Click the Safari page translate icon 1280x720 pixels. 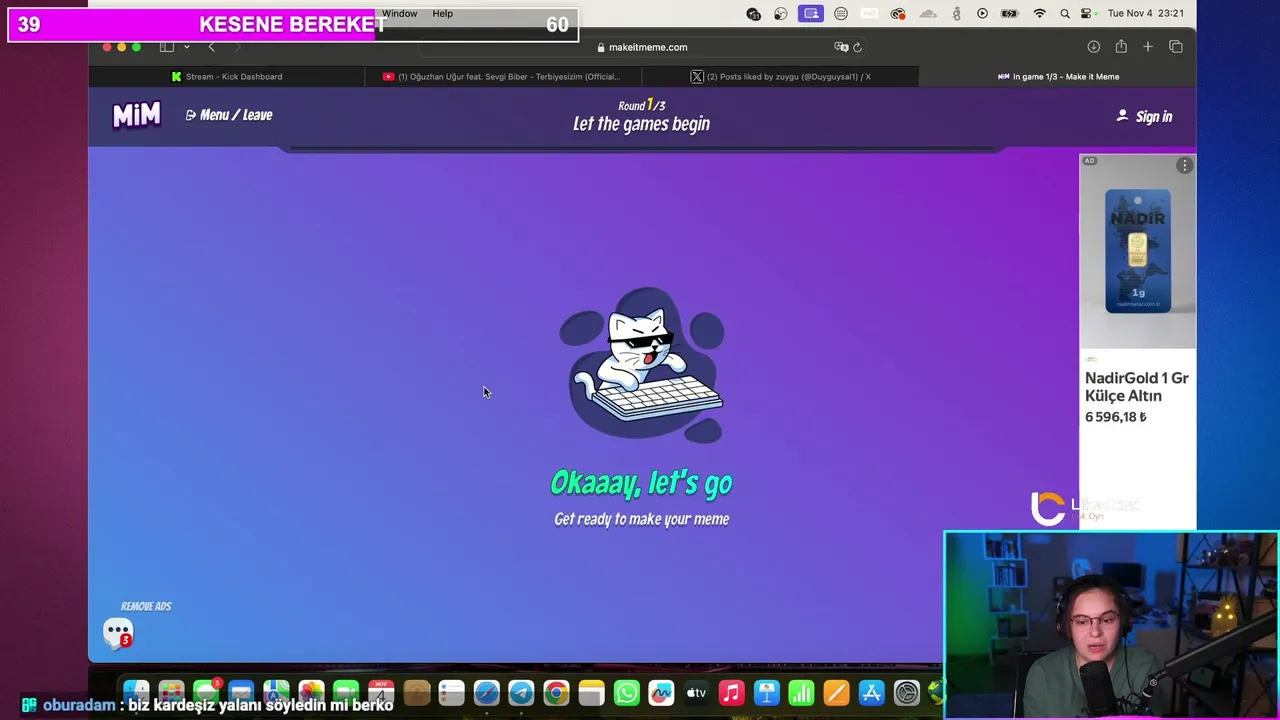(x=841, y=47)
